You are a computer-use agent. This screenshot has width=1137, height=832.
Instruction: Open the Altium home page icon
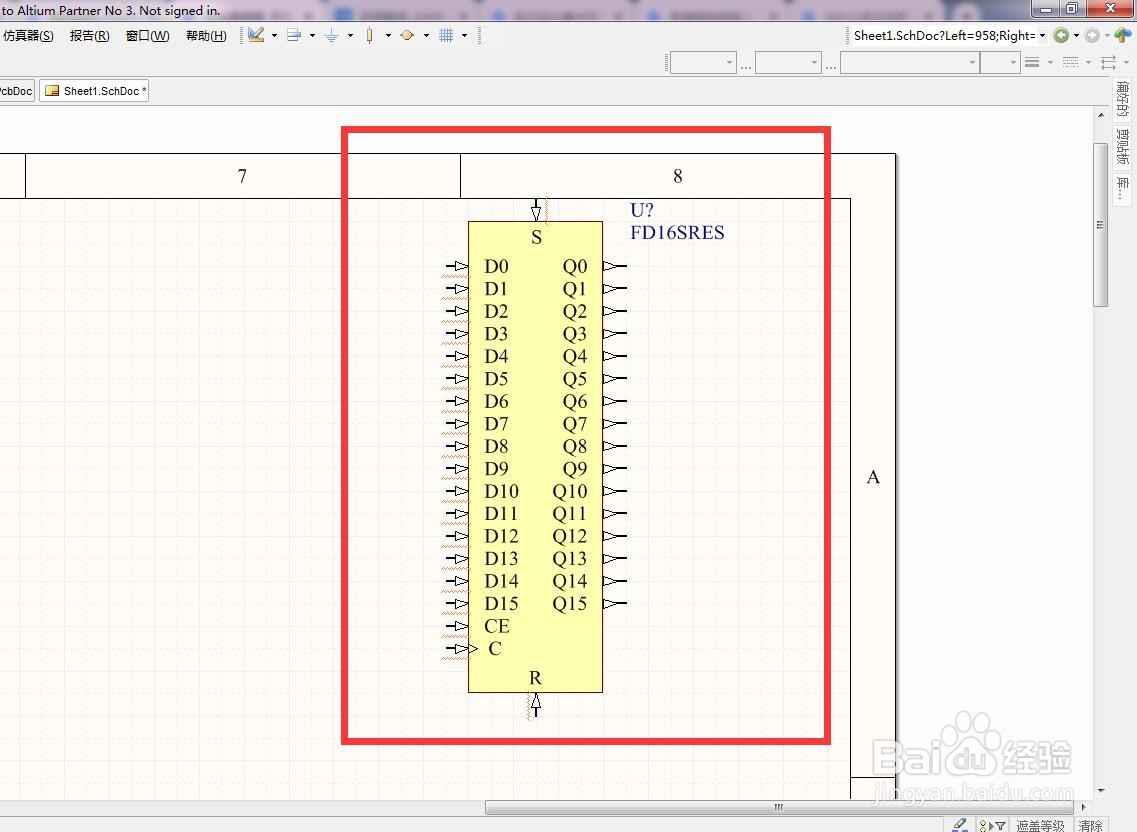pos(1122,35)
